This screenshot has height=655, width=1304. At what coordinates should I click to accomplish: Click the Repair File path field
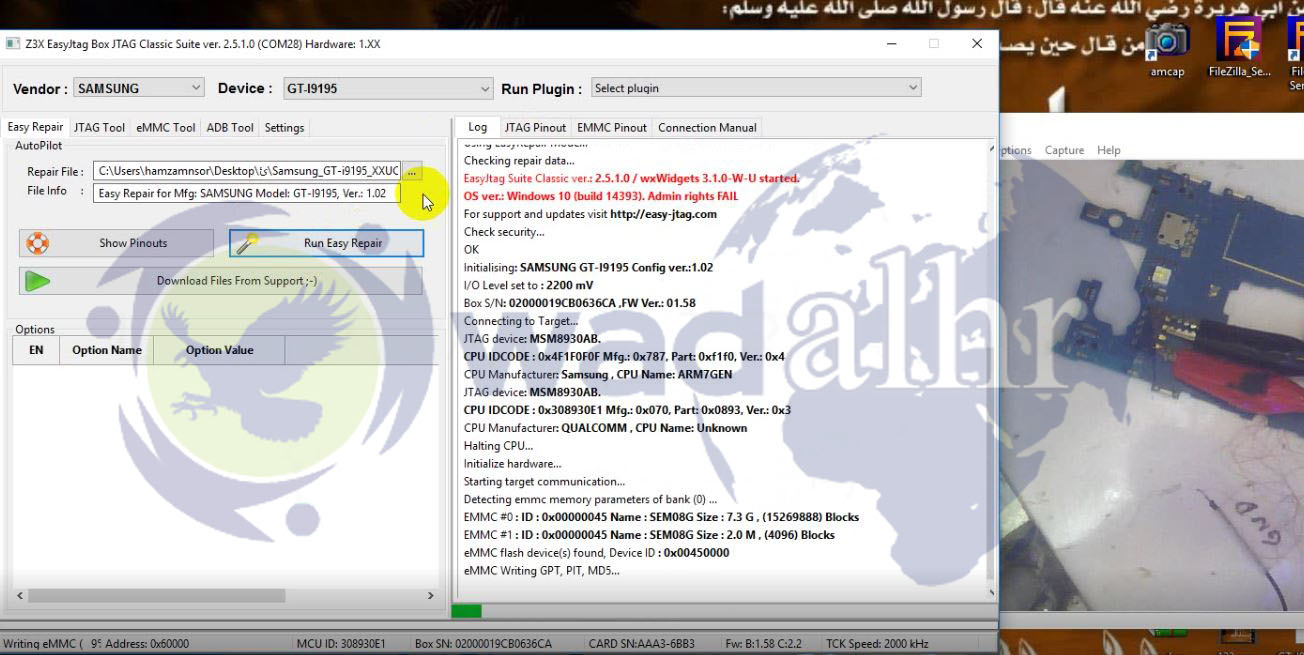coord(247,171)
